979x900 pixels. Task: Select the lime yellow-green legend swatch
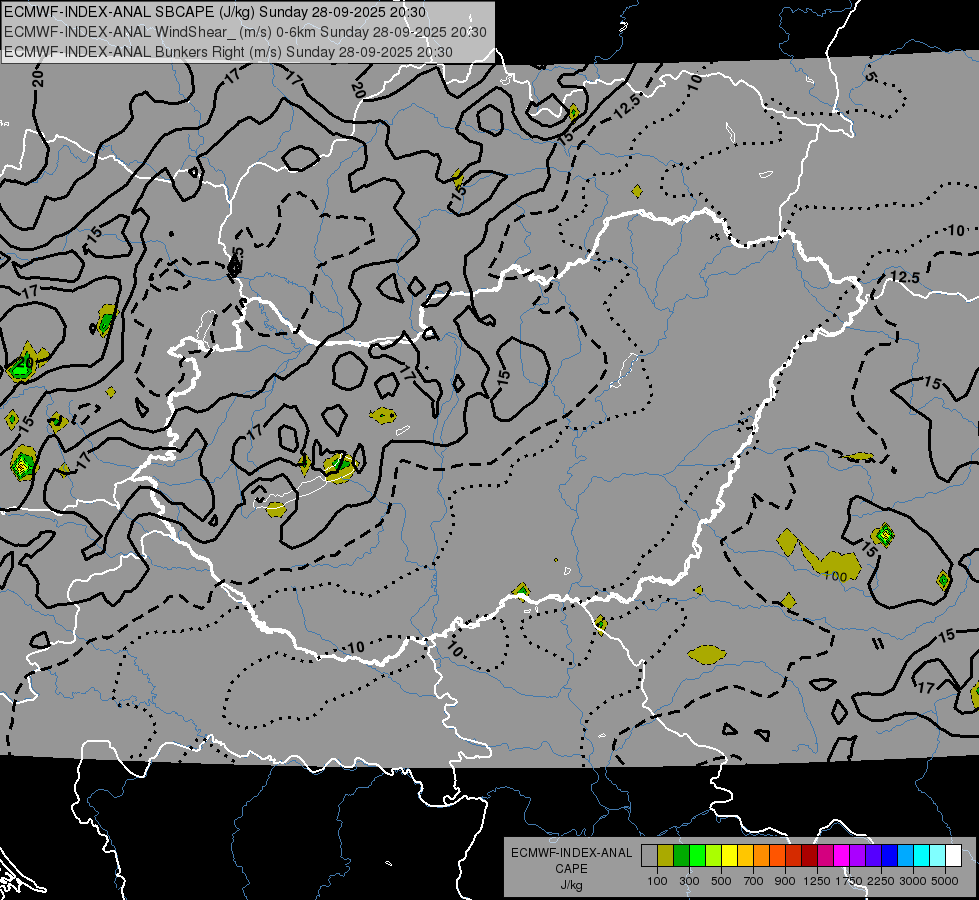pos(714,856)
